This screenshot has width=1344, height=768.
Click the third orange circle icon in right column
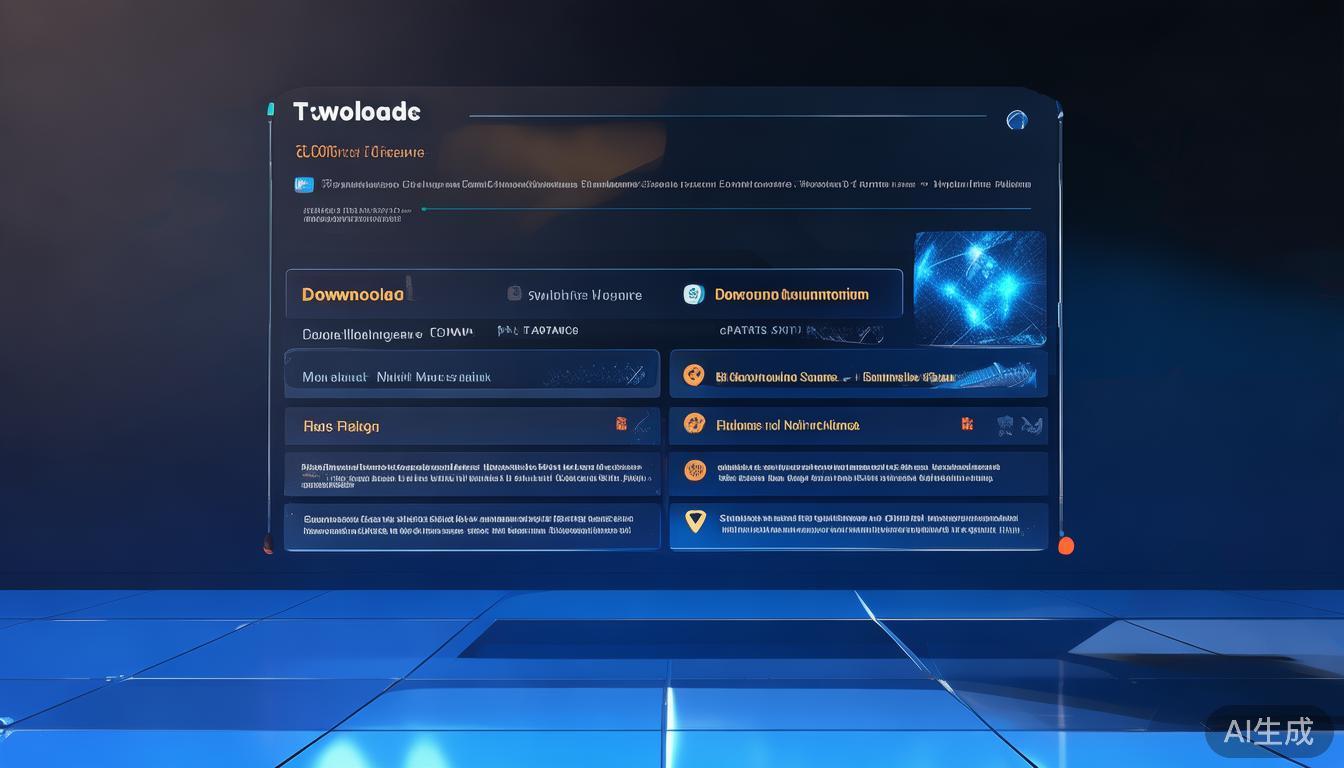click(694, 470)
